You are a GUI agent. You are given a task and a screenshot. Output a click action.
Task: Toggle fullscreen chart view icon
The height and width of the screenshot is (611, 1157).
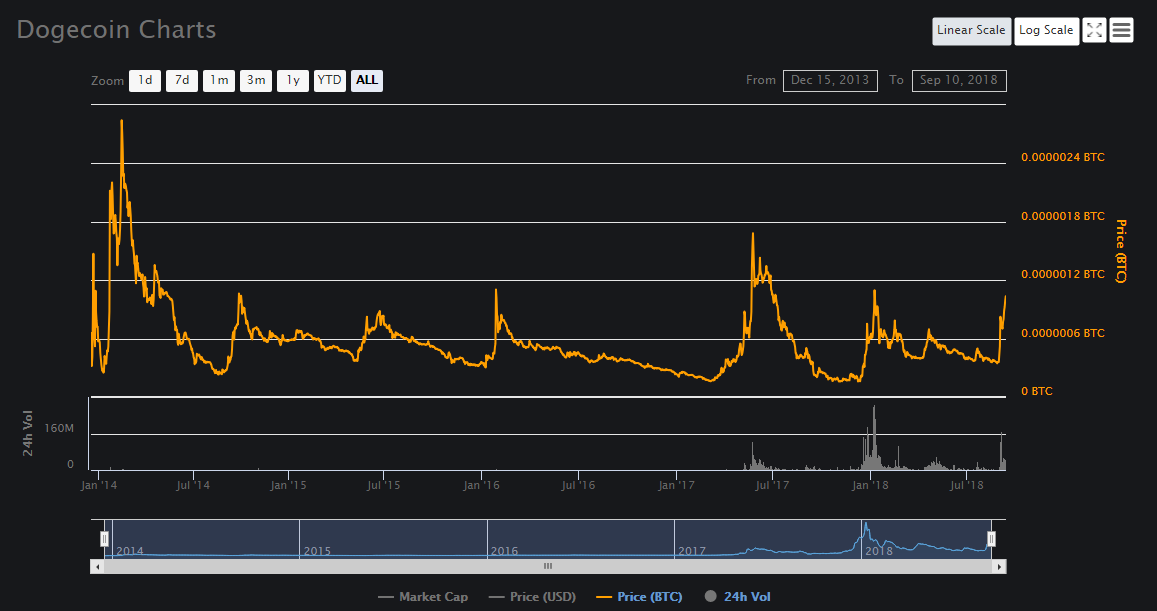pos(1094,30)
